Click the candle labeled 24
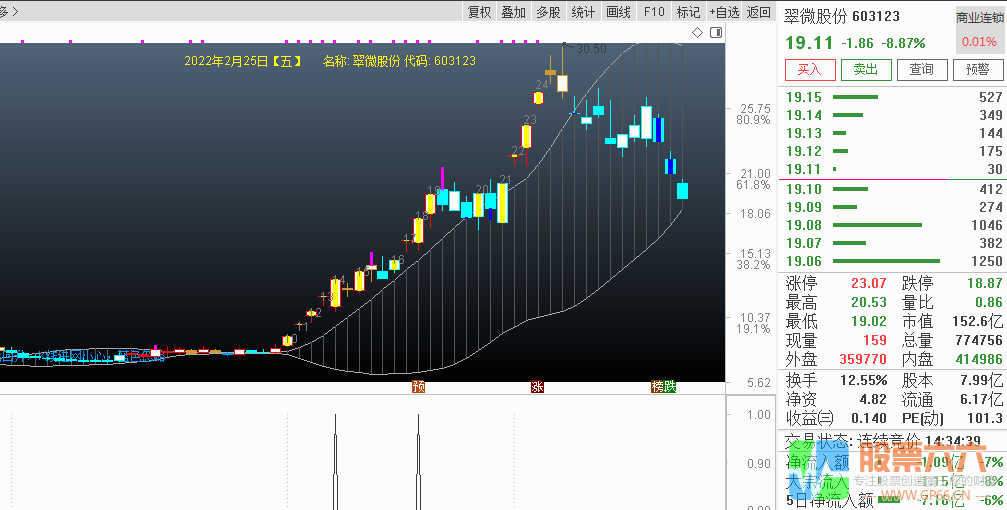Screen dimensions: 1007x510 [538, 98]
